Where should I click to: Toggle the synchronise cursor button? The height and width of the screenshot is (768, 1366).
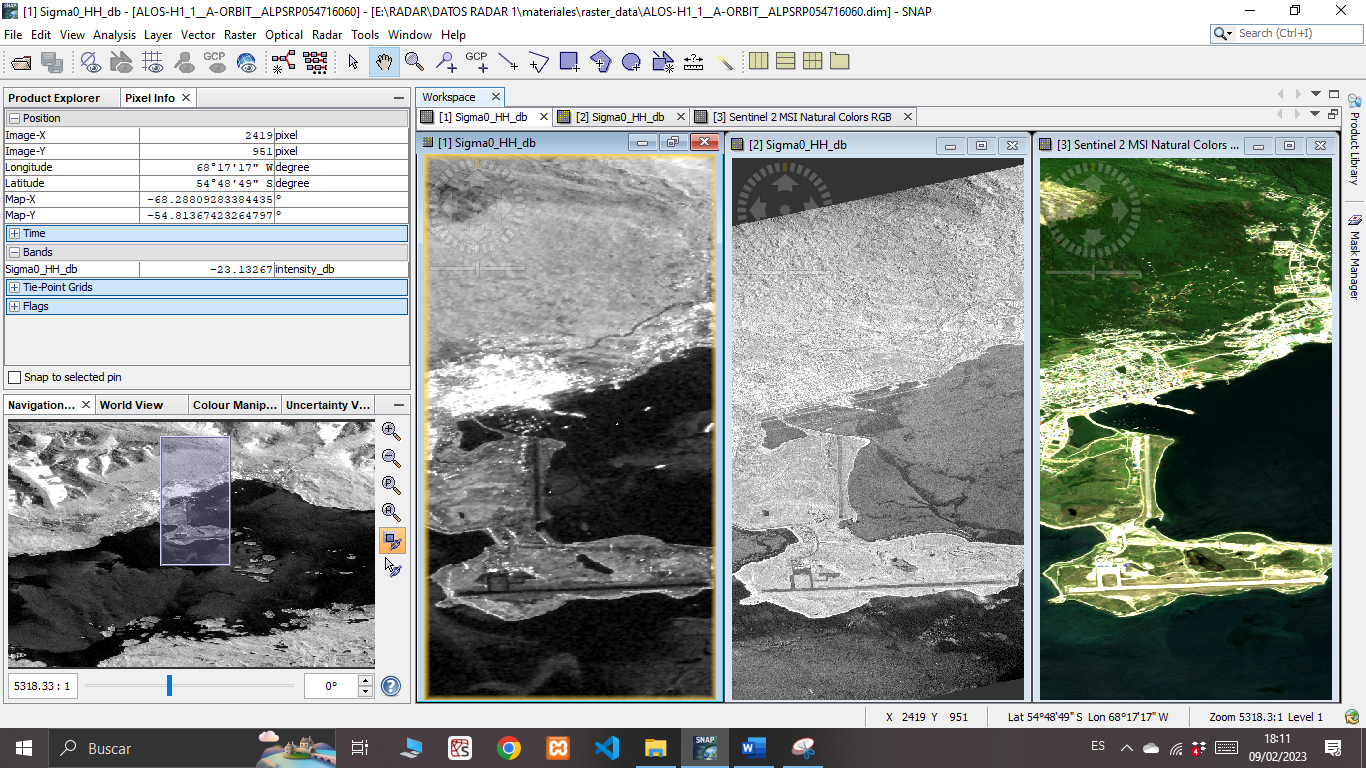coord(393,568)
